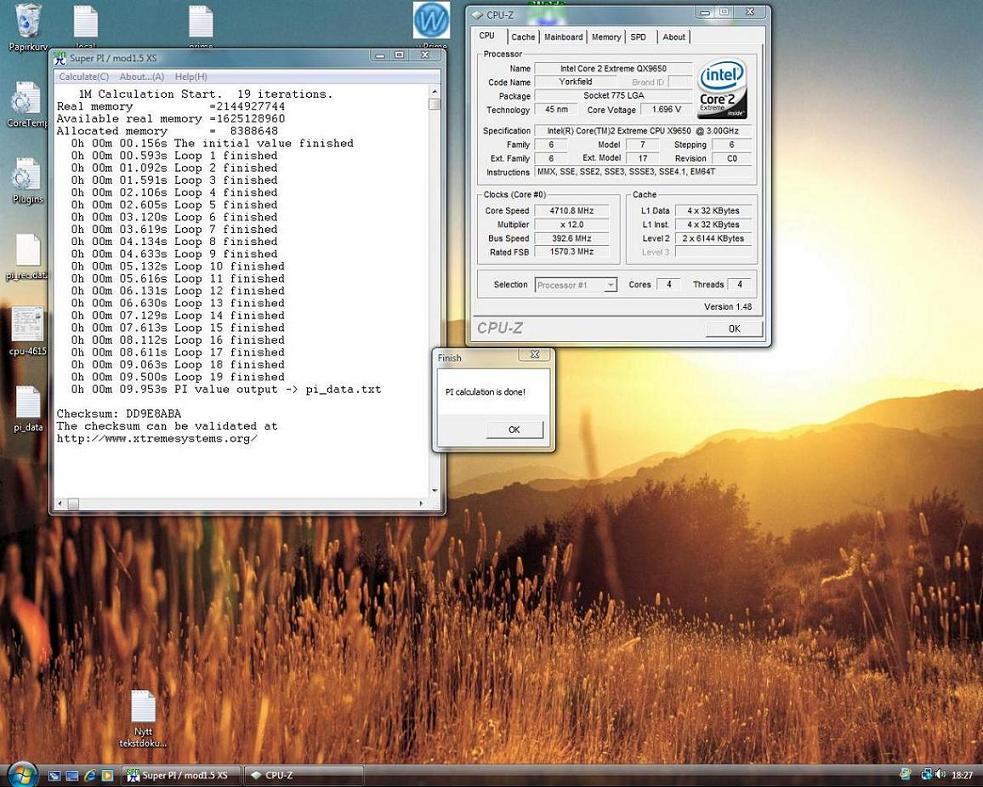Click the leftmost green tray icon

(x=905, y=775)
